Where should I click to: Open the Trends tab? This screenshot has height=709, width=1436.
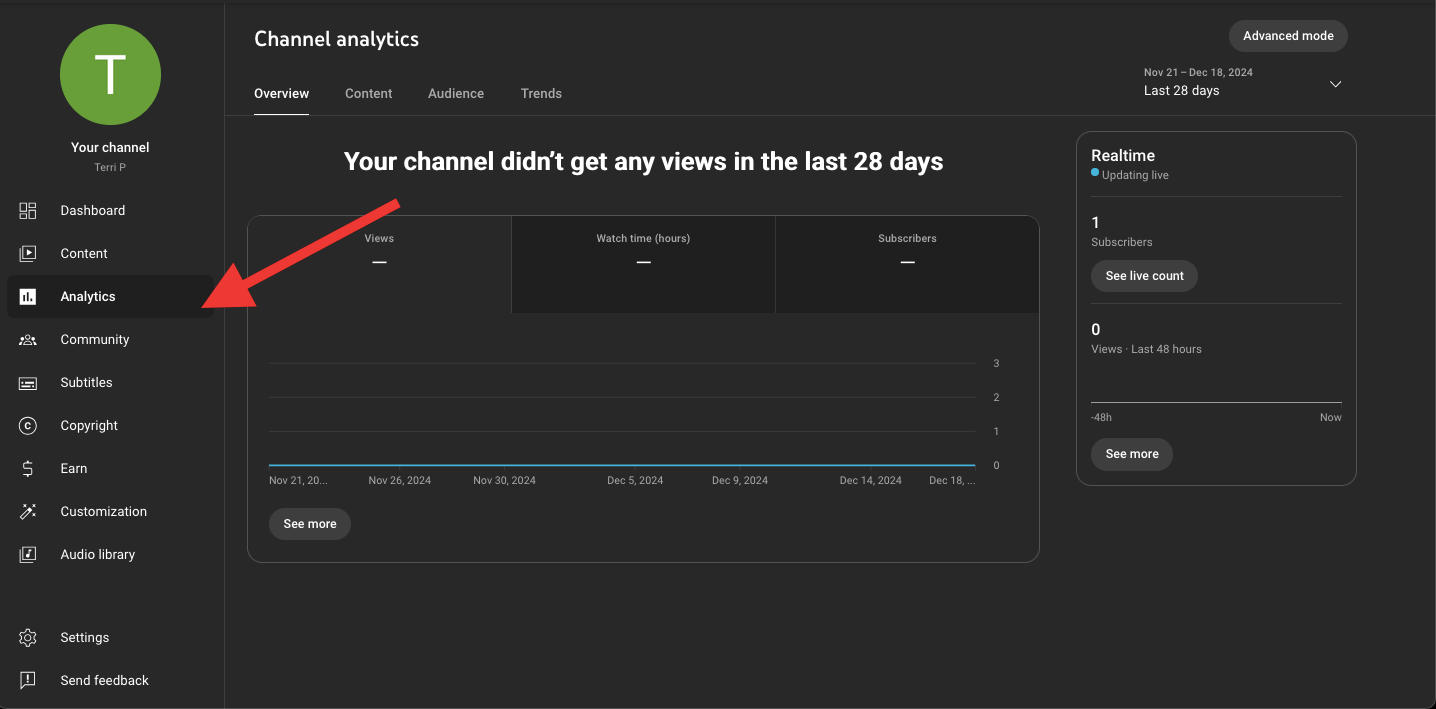tap(541, 93)
